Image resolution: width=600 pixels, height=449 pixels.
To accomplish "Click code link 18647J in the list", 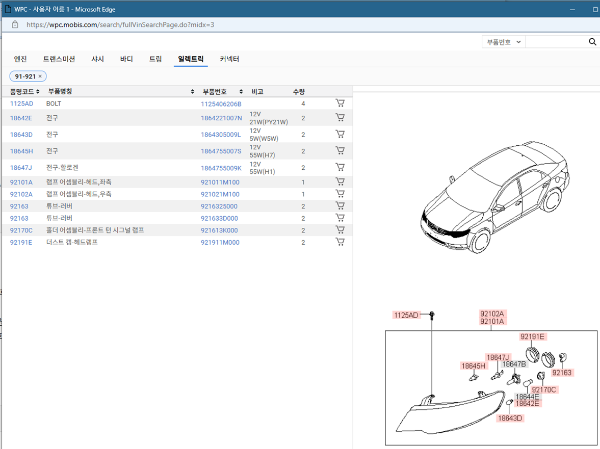I will click(x=21, y=168).
